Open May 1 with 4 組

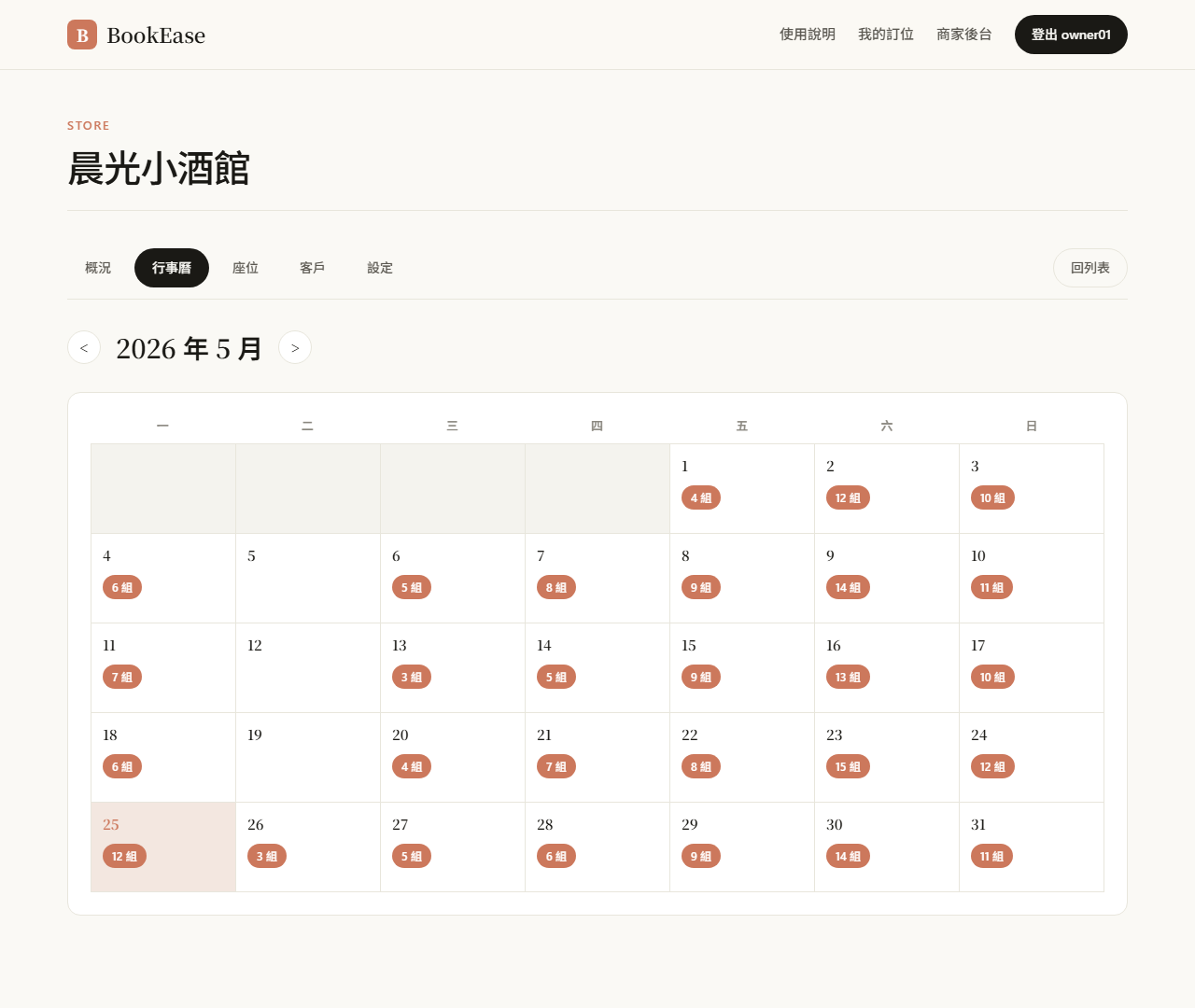[742, 489]
